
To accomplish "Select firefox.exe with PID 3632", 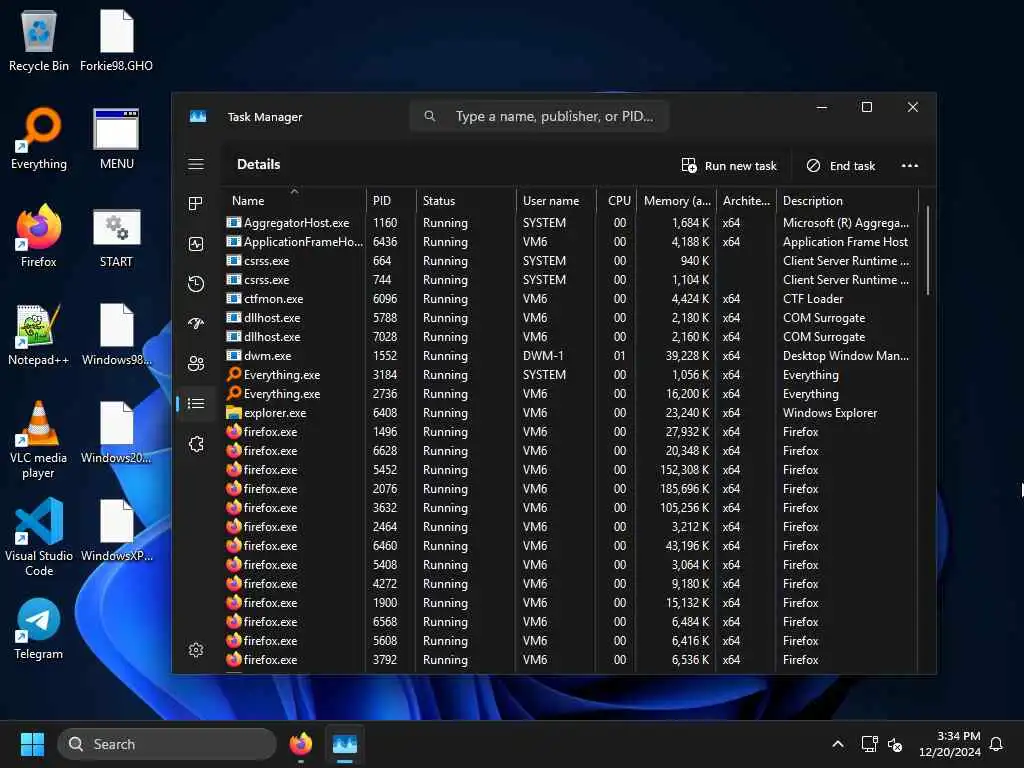I will coord(571,507).
